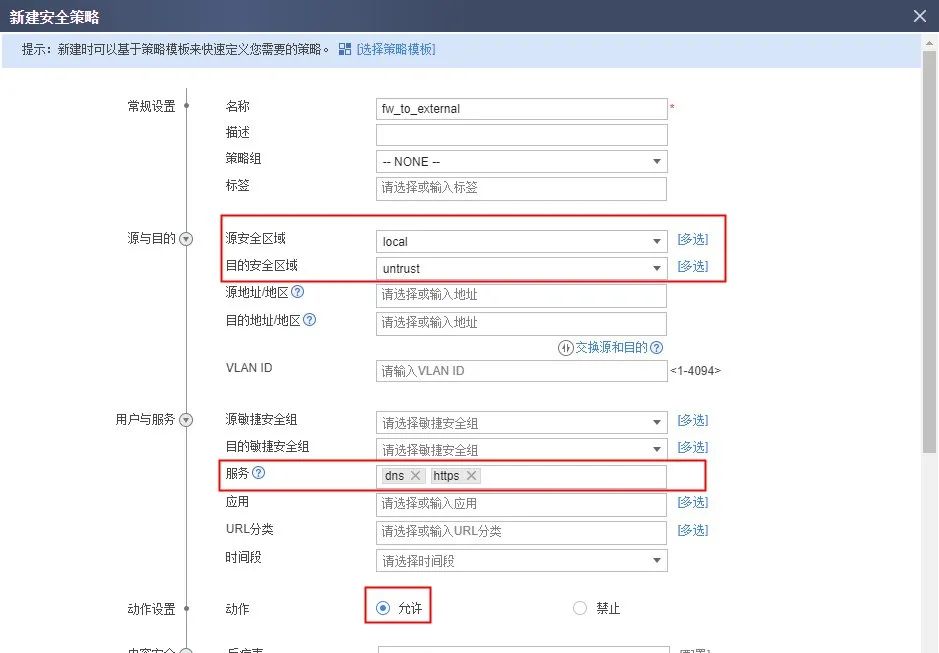
Task: Click the 应用 input field
Action: click(522, 504)
